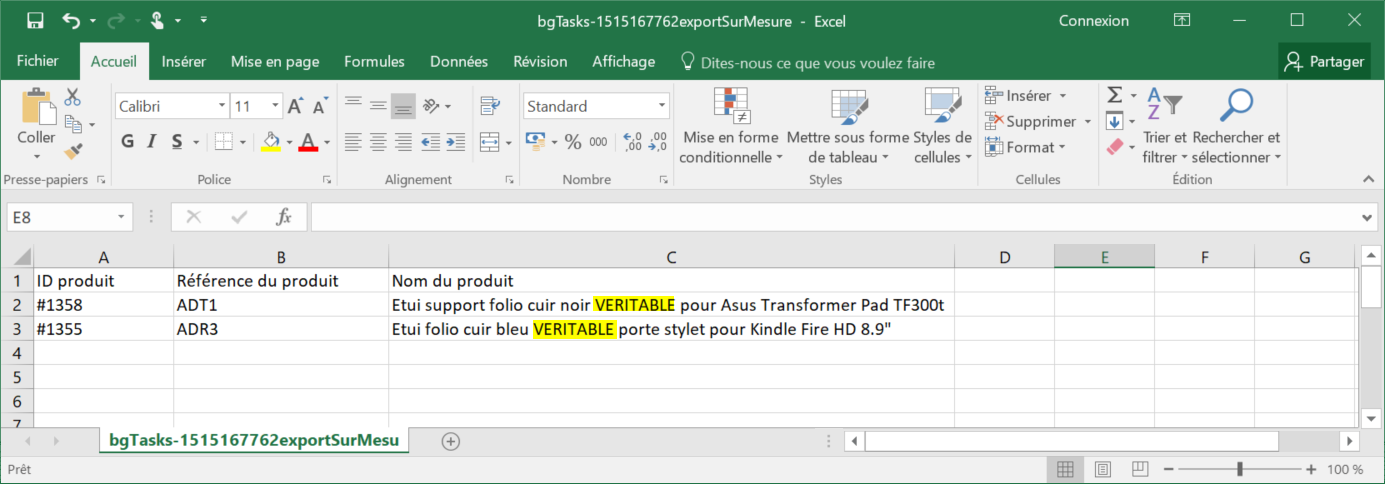Click in the formula bar
Image resolution: width=1385 pixels, height=484 pixels.
point(834,217)
